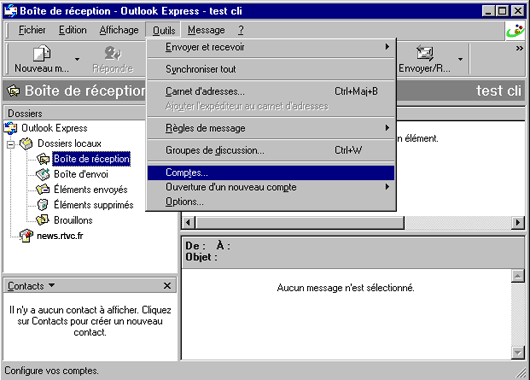This screenshot has height=380, width=530.
Task: Expand Règles de message submenu
Action: click(271, 128)
